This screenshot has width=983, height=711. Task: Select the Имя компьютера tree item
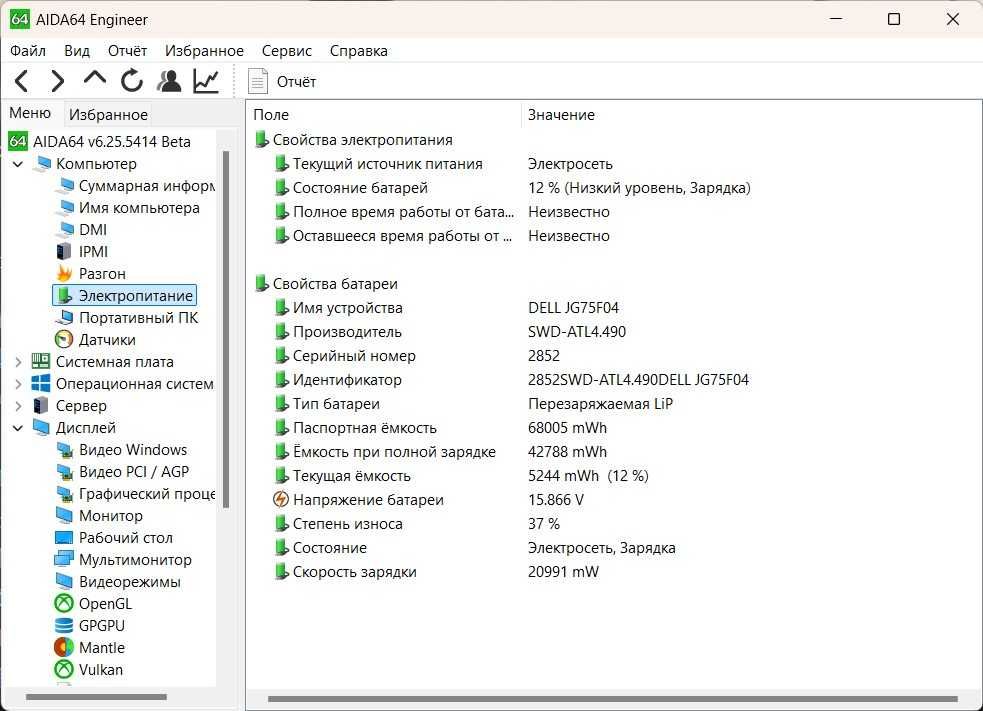[x=128, y=208]
